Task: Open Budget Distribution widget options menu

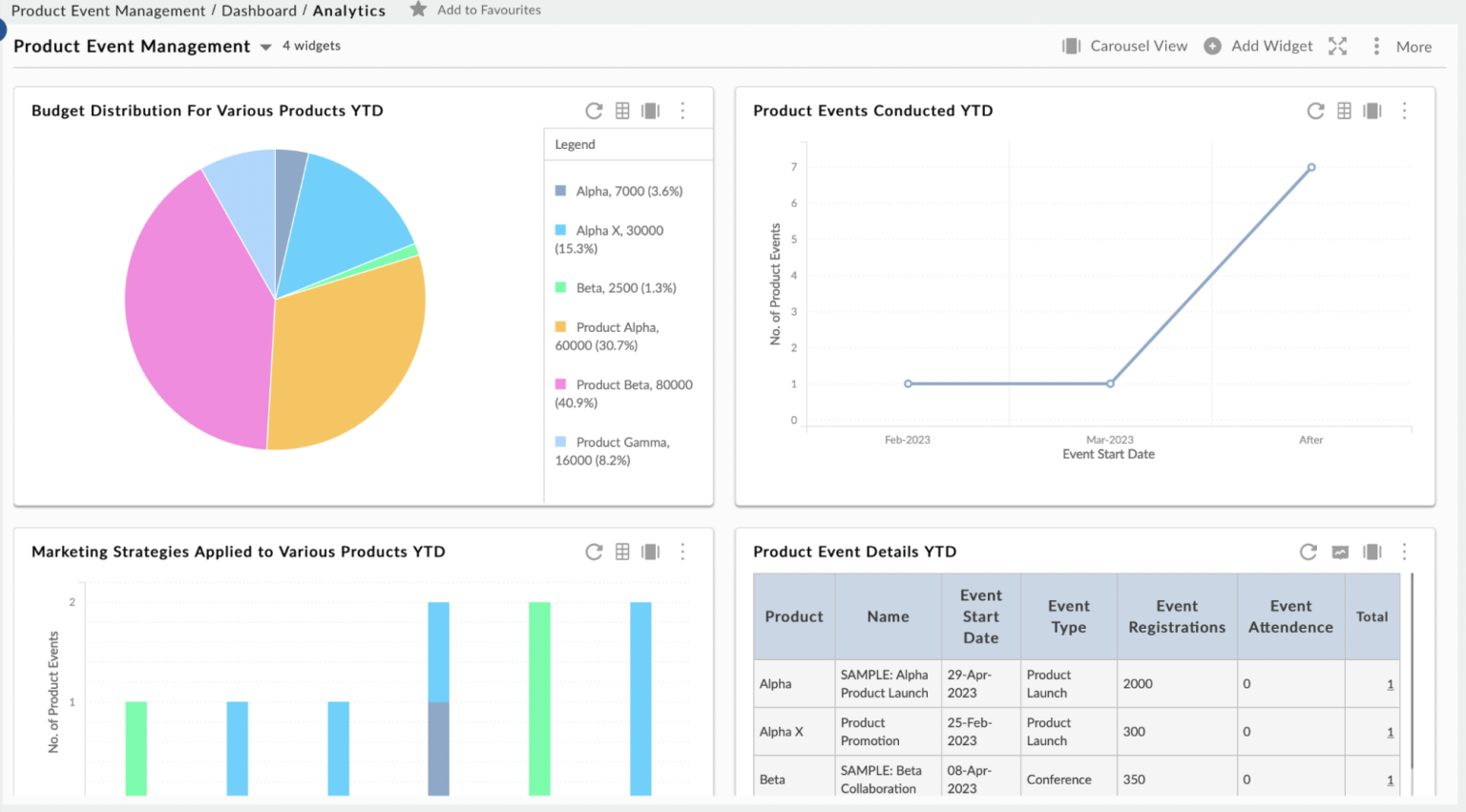Action: tap(682, 111)
